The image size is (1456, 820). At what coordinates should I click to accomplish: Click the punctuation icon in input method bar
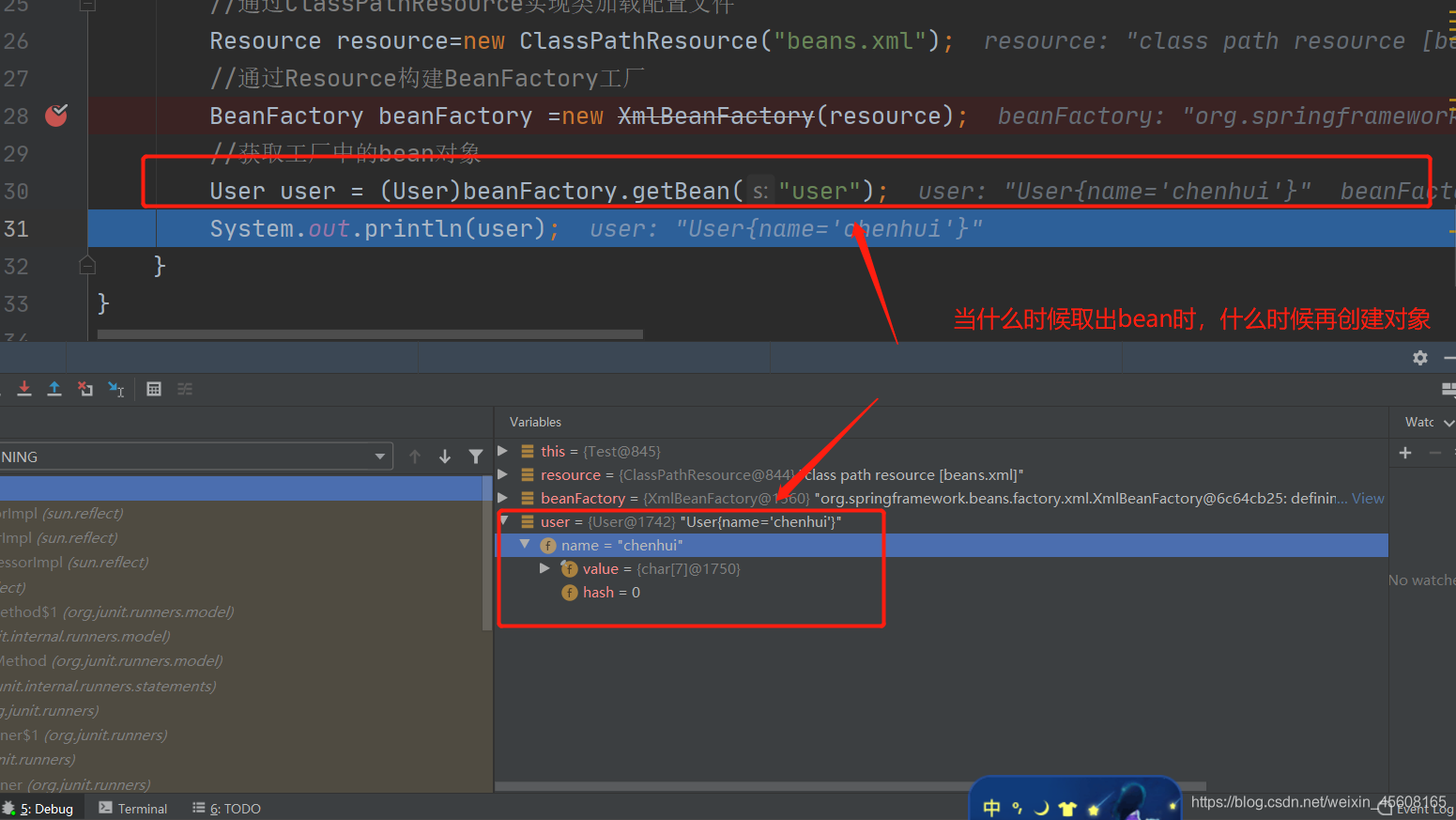(x=1017, y=809)
